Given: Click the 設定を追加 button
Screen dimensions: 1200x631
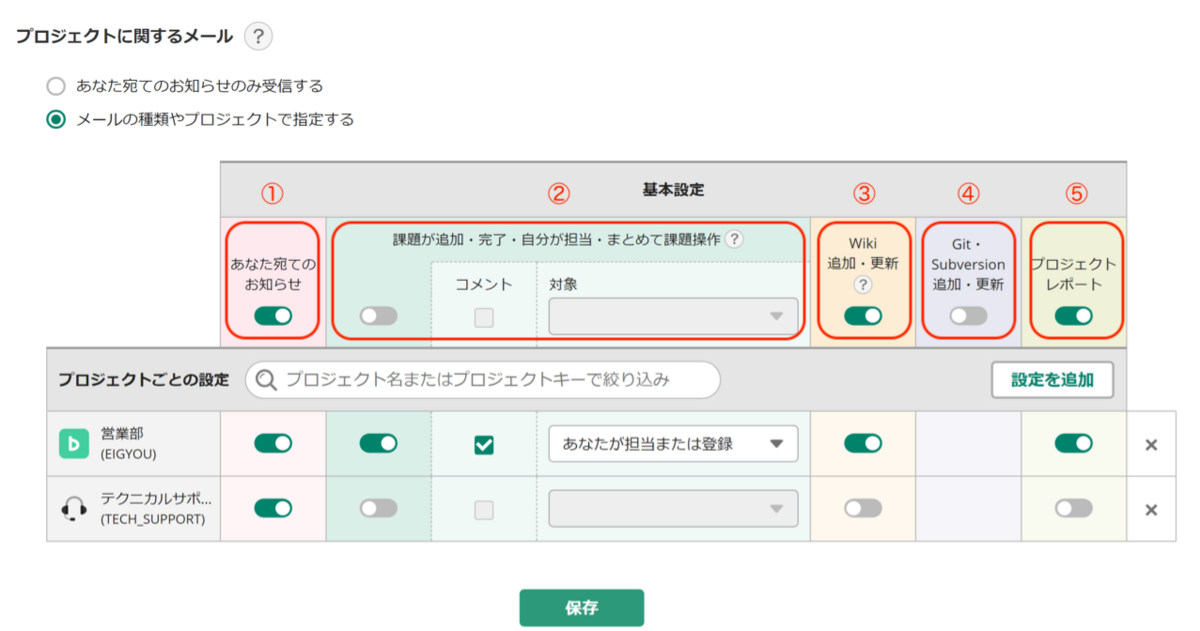Looking at the screenshot, I should 1052,380.
